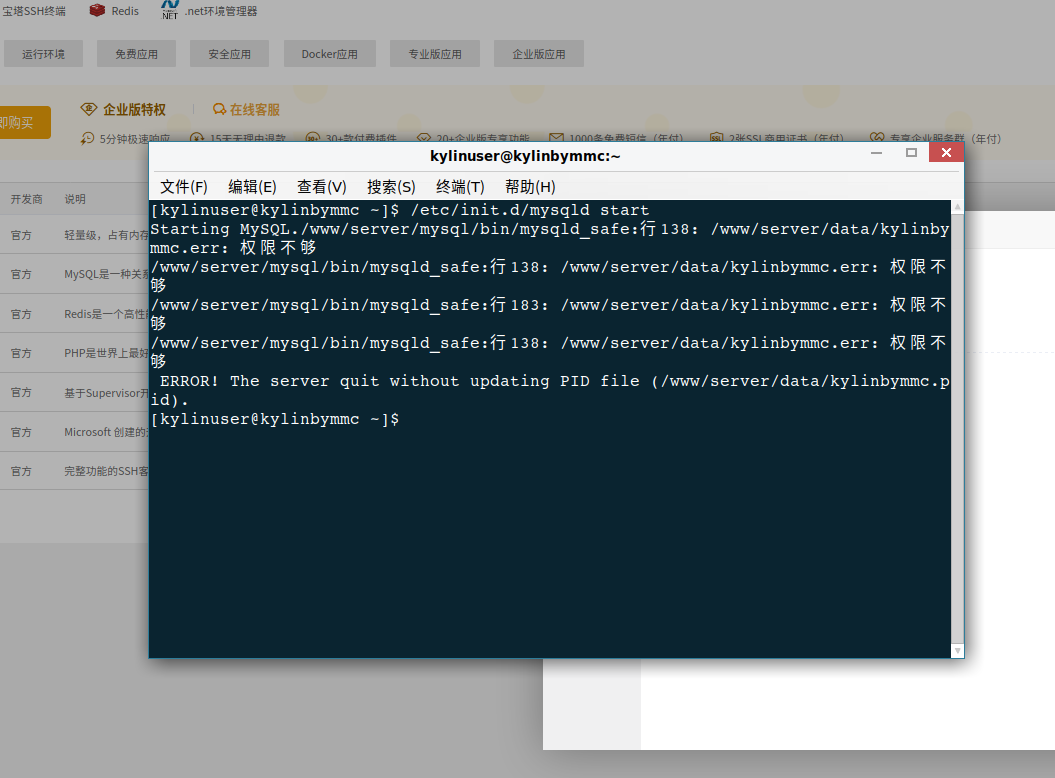This screenshot has height=778, width=1055.
Task: Click the 在线客服 chat bubble icon
Action: 219,109
